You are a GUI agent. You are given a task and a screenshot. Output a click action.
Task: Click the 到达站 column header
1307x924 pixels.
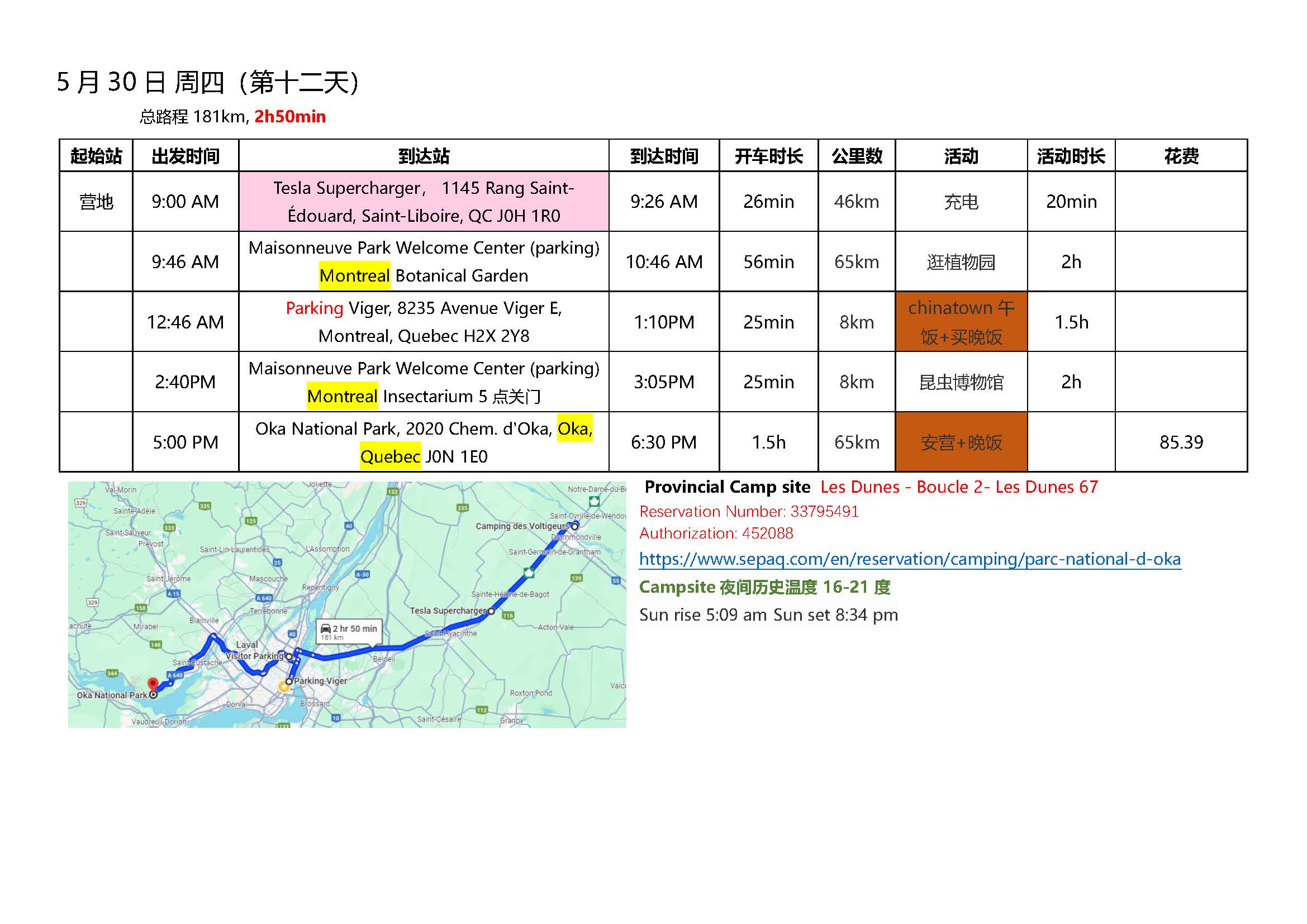point(424,156)
